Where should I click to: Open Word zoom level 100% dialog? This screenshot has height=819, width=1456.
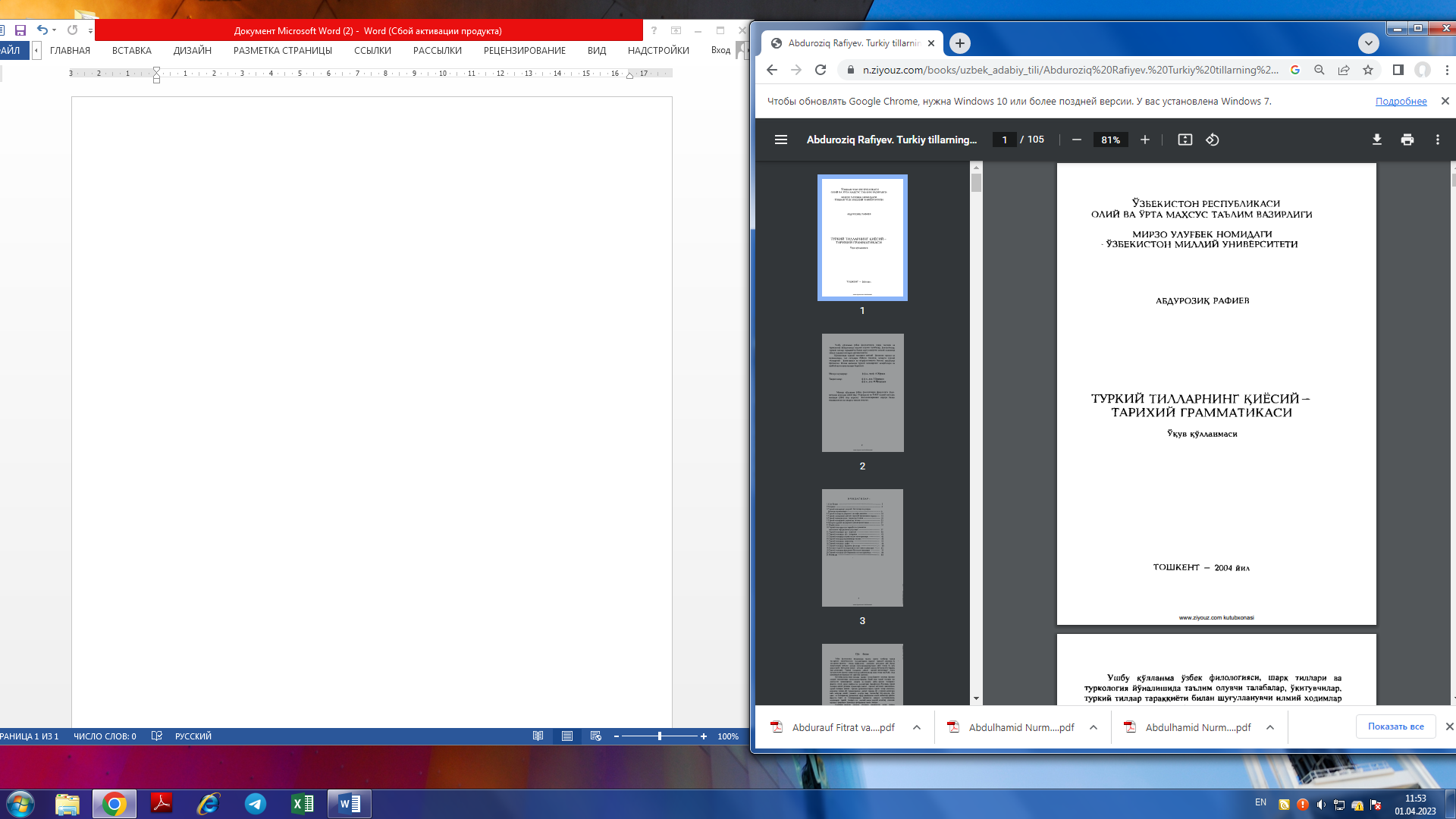pyautogui.click(x=728, y=736)
